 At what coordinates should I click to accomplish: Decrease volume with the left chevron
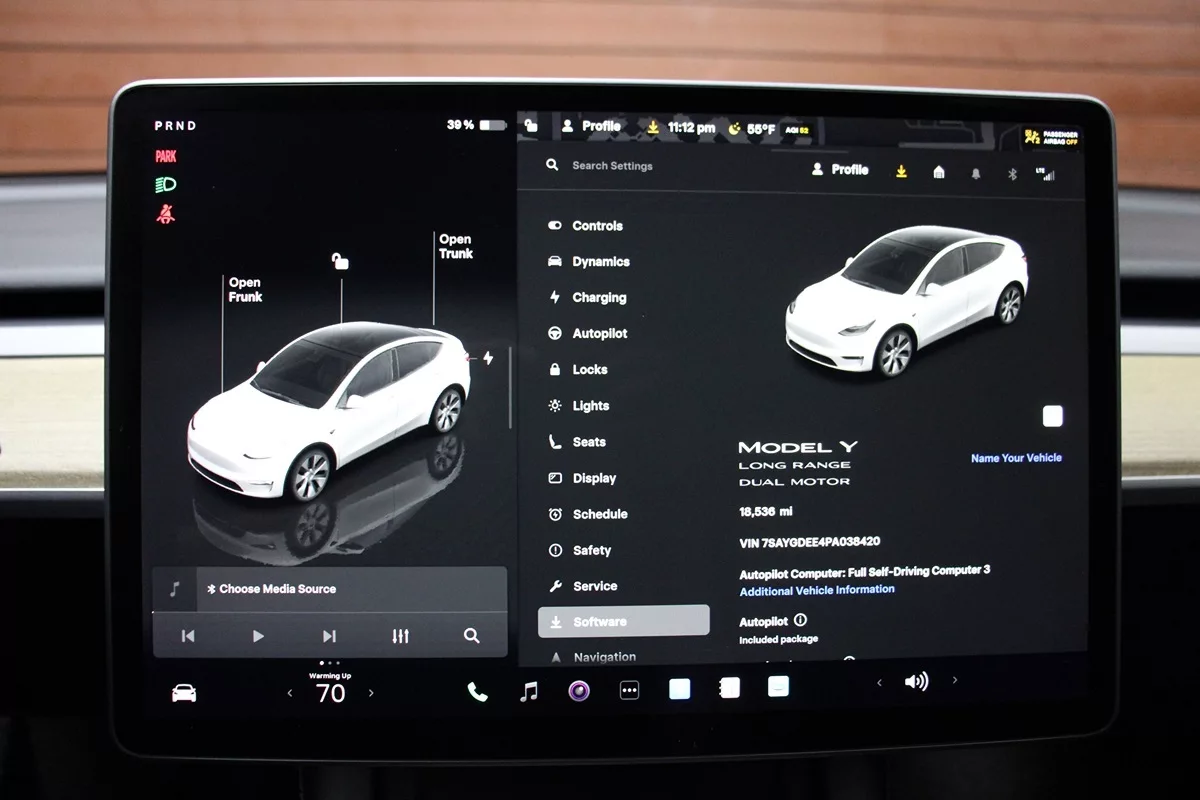(879, 682)
